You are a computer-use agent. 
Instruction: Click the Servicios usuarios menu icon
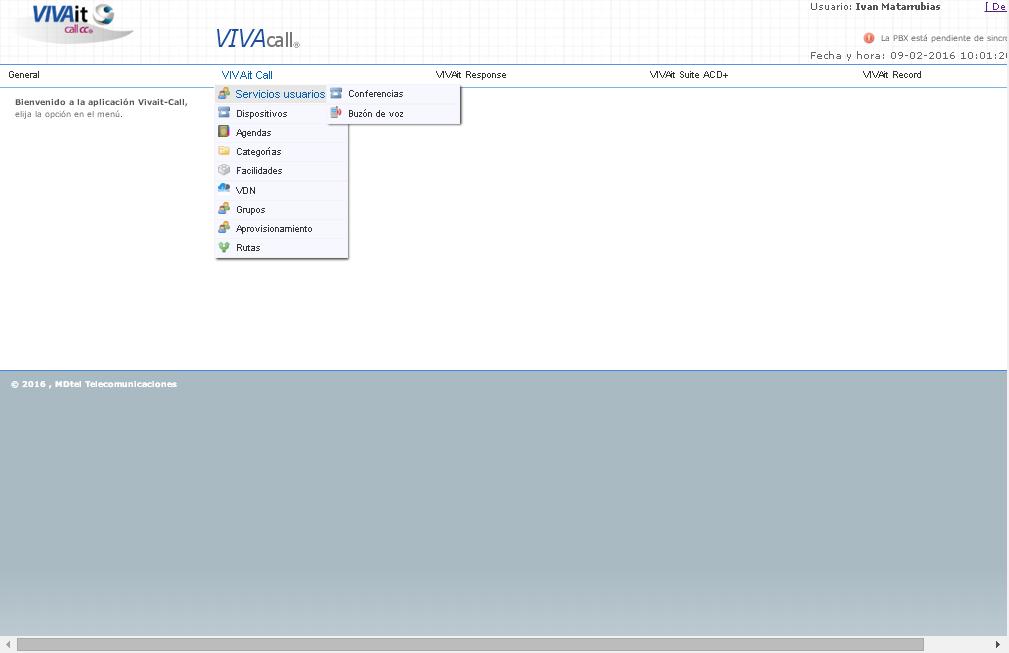224,94
